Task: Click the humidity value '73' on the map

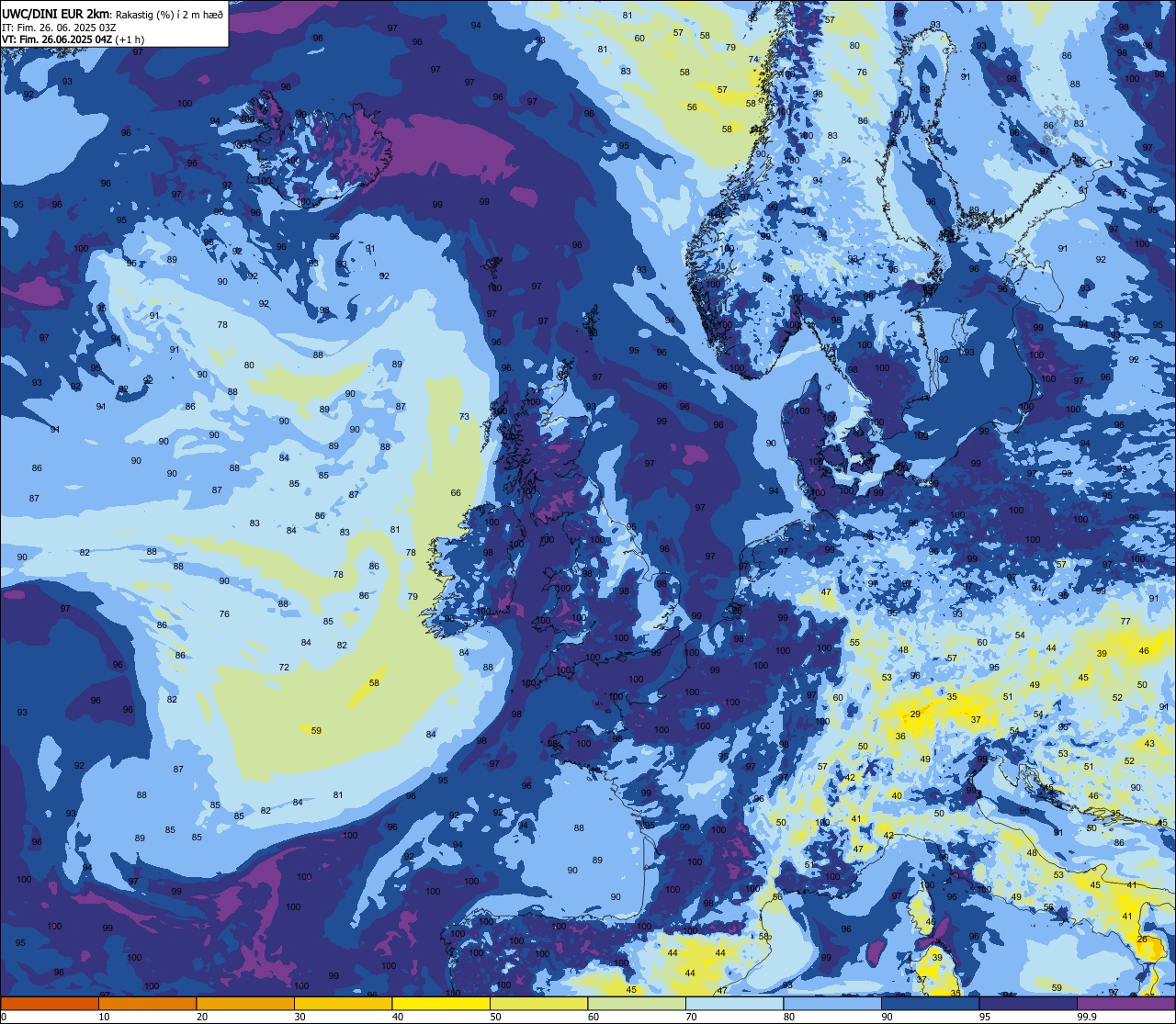Action: [464, 417]
